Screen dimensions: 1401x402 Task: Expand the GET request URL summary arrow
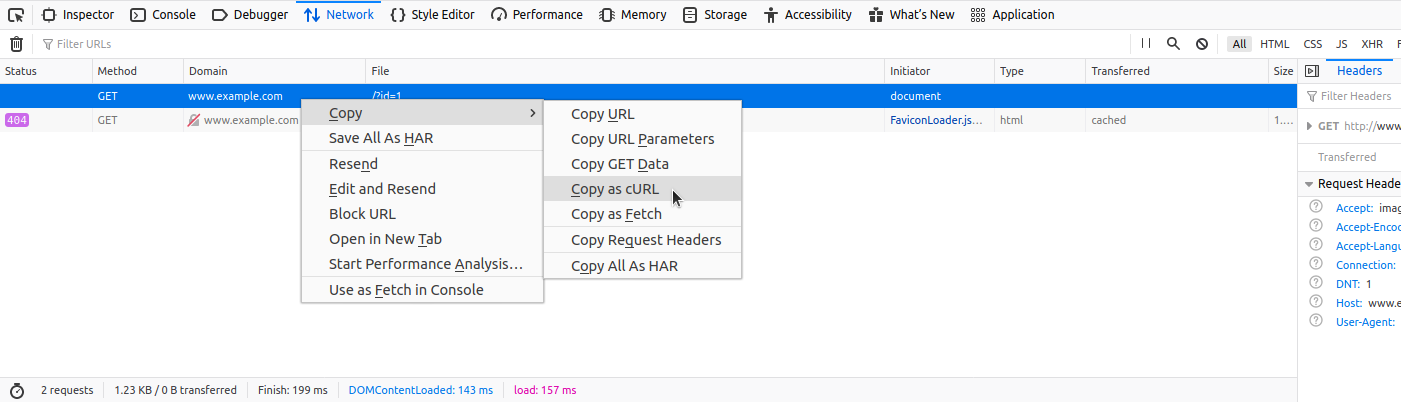tap(1310, 126)
